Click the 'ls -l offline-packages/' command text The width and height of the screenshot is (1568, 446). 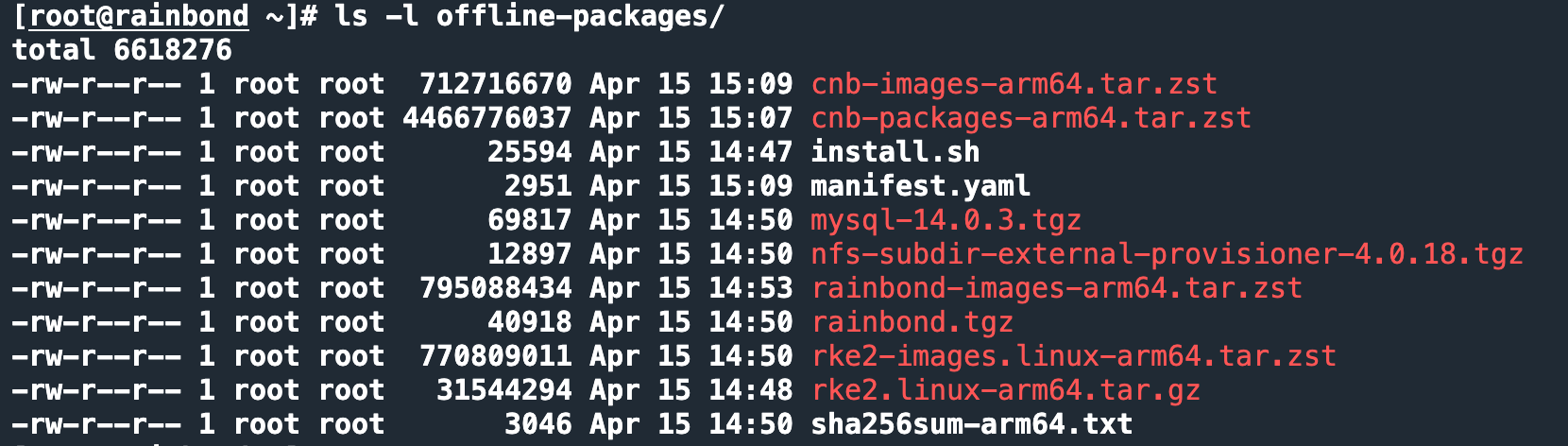click(529, 16)
